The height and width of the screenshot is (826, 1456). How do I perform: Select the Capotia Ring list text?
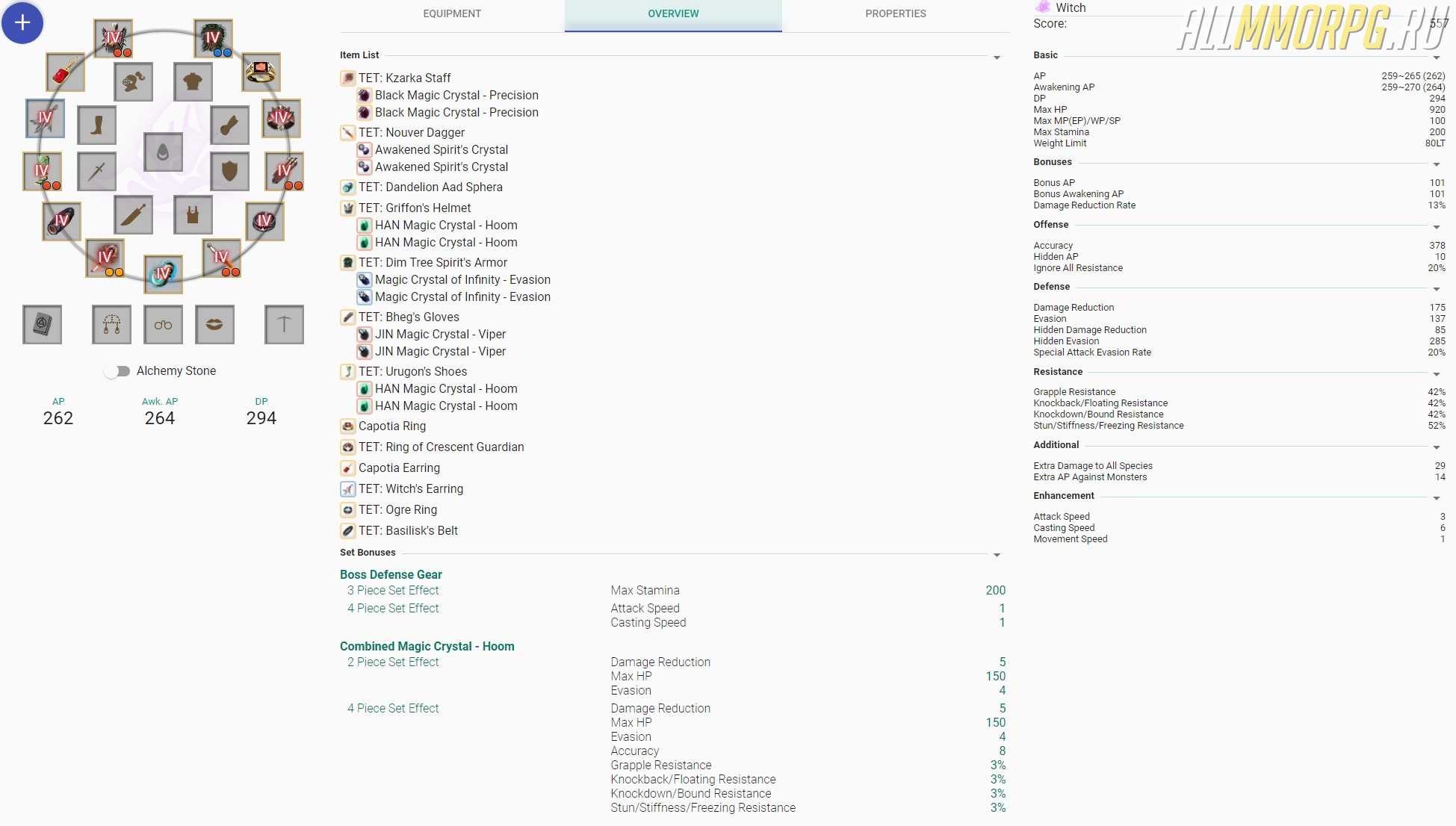click(392, 426)
